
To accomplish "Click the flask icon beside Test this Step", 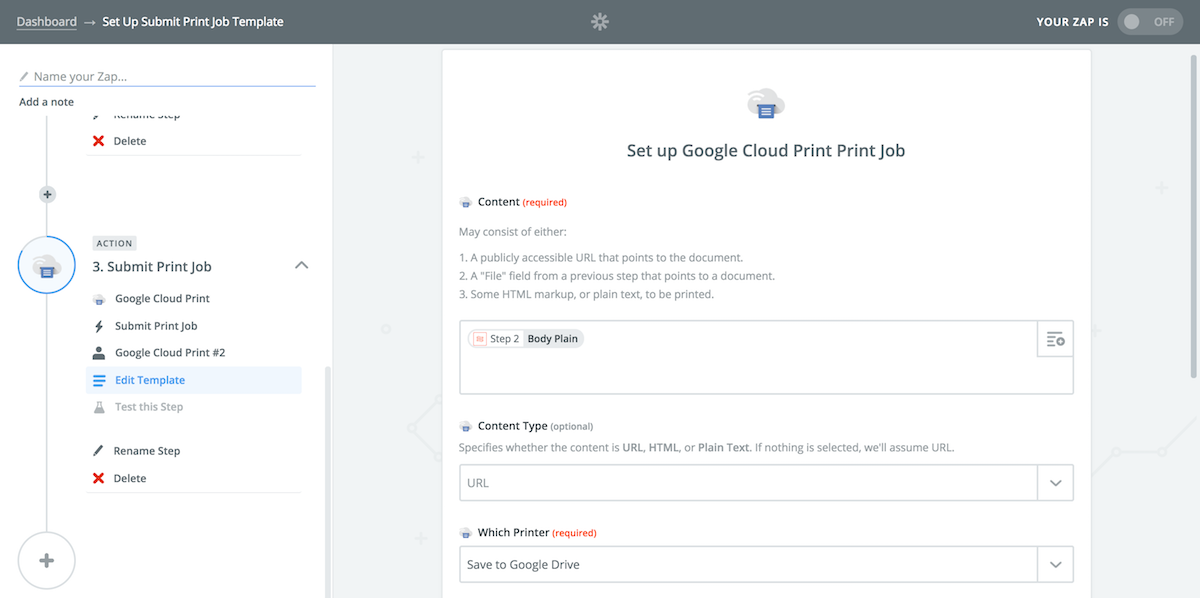I will tap(98, 407).
